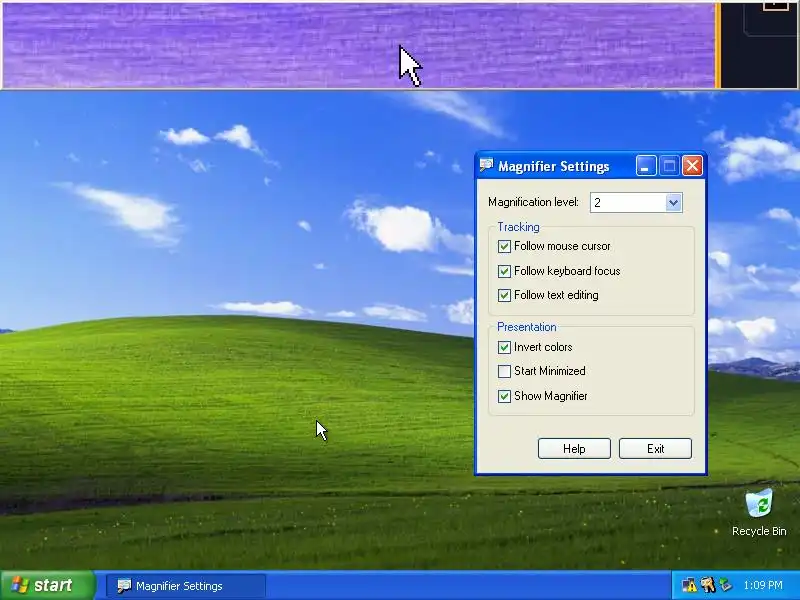The width and height of the screenshot is (800, 600).
Task: Click the Magnifier Settings title bar
Action: click(x=591, y=166)
